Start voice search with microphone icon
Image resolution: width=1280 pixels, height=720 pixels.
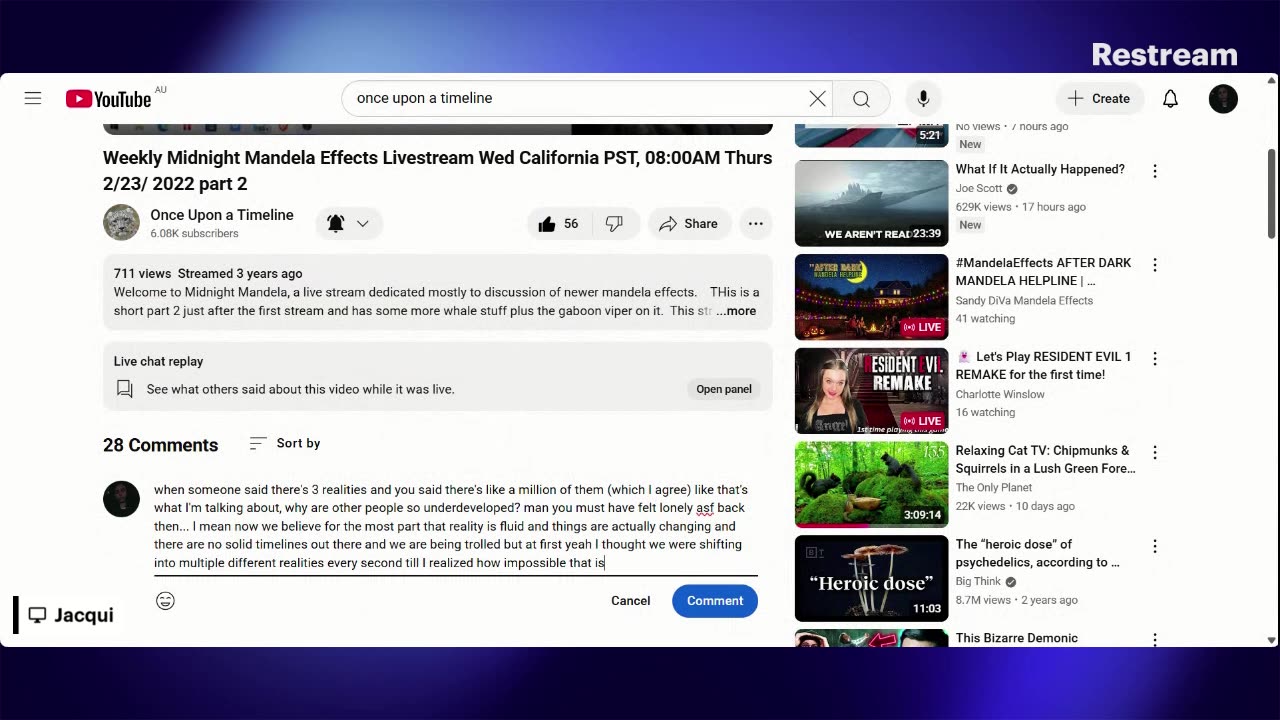[x=923, y=98]
